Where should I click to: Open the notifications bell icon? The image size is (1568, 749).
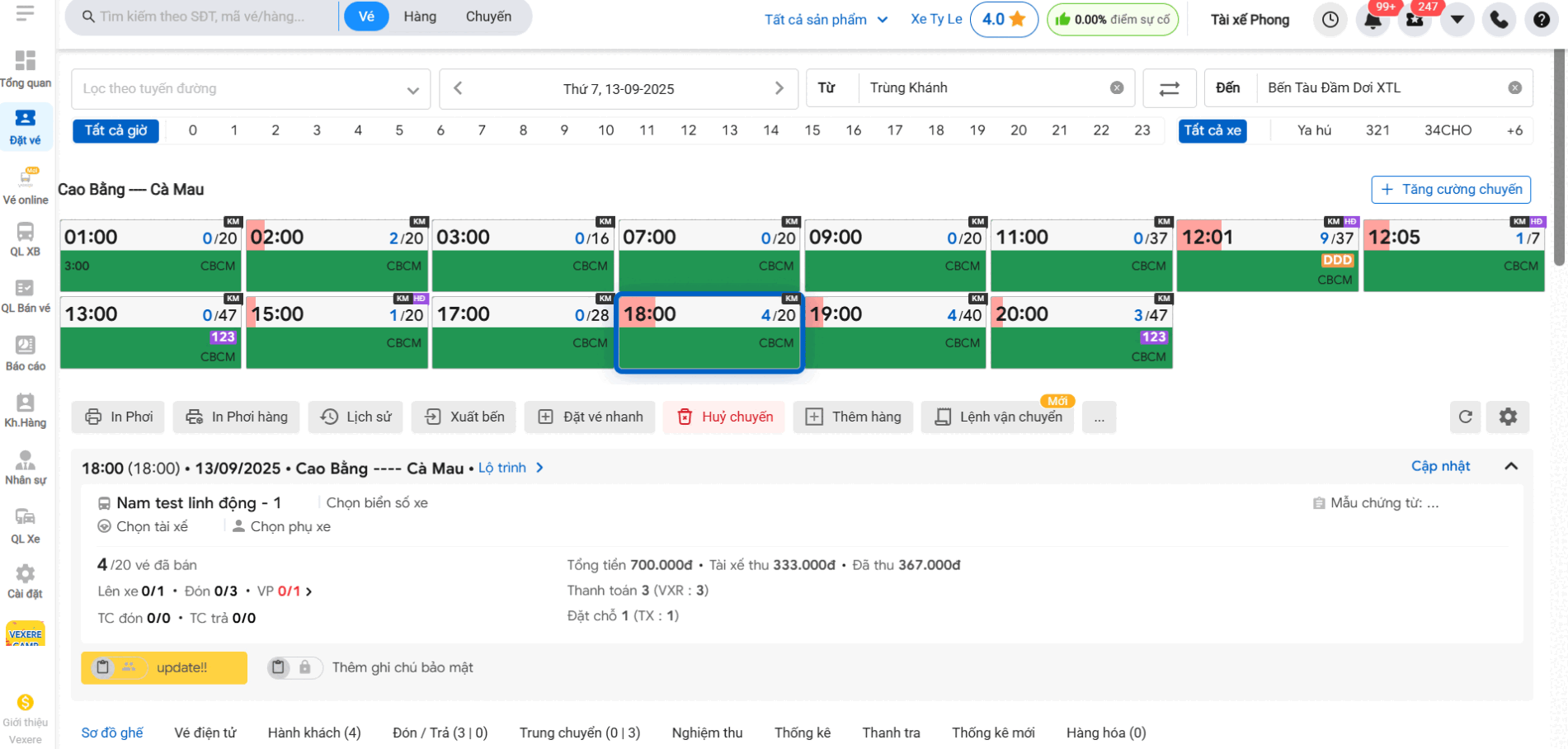pyautogui.click(x=1373, y=20)
